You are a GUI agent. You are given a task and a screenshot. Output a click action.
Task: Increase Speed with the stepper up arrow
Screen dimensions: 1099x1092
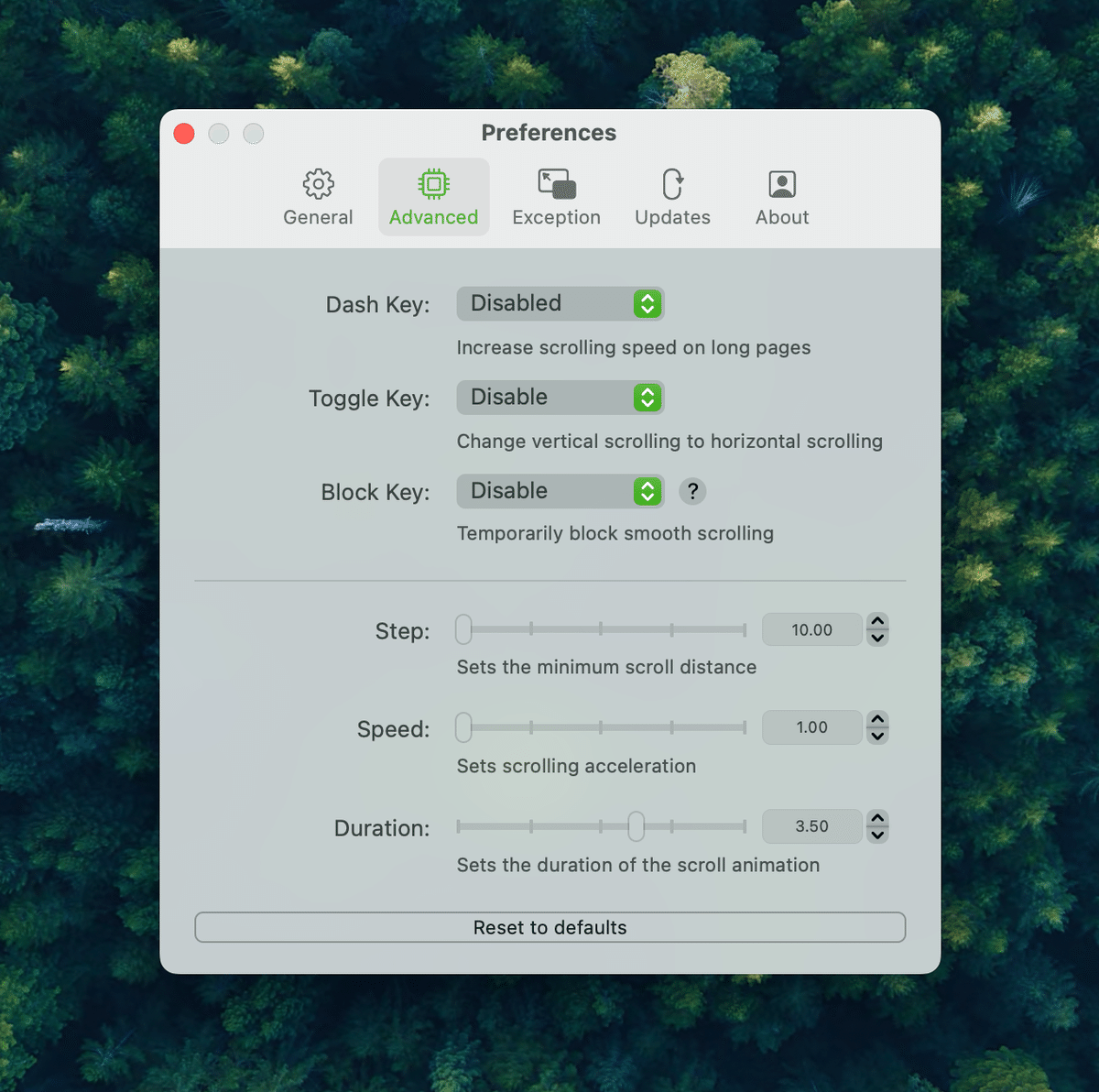click(x=877, y=719)
